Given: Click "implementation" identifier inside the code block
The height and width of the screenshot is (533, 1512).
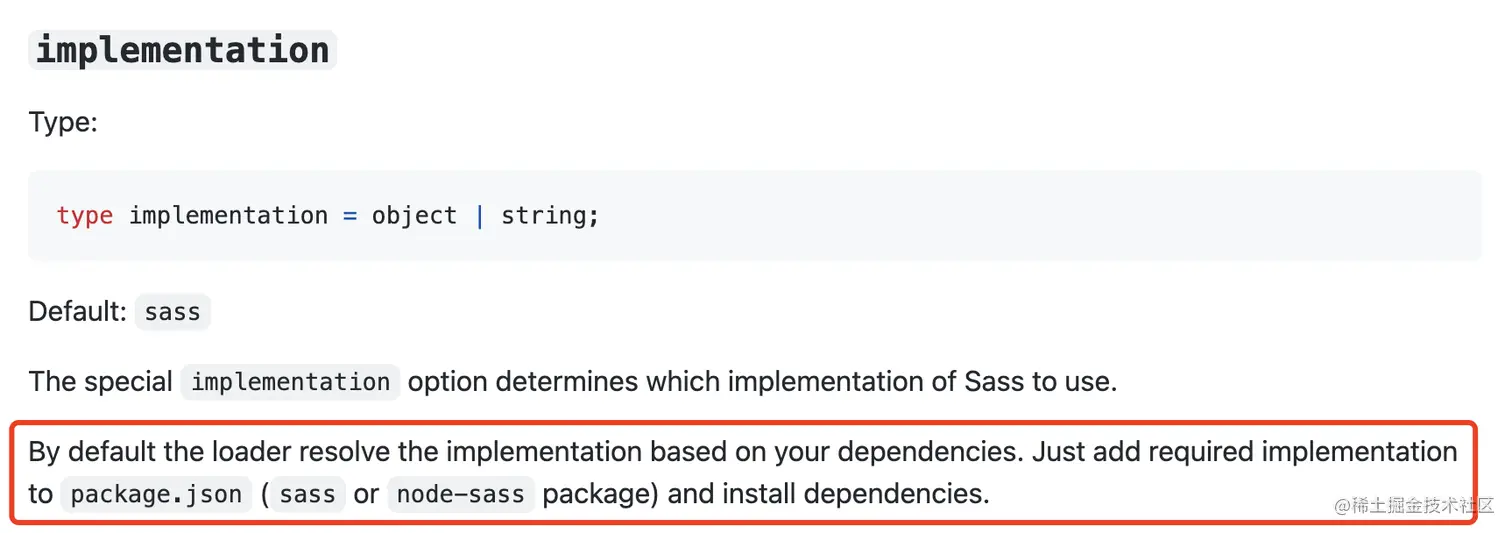Looking at the screenshot, I should point(228,216).
